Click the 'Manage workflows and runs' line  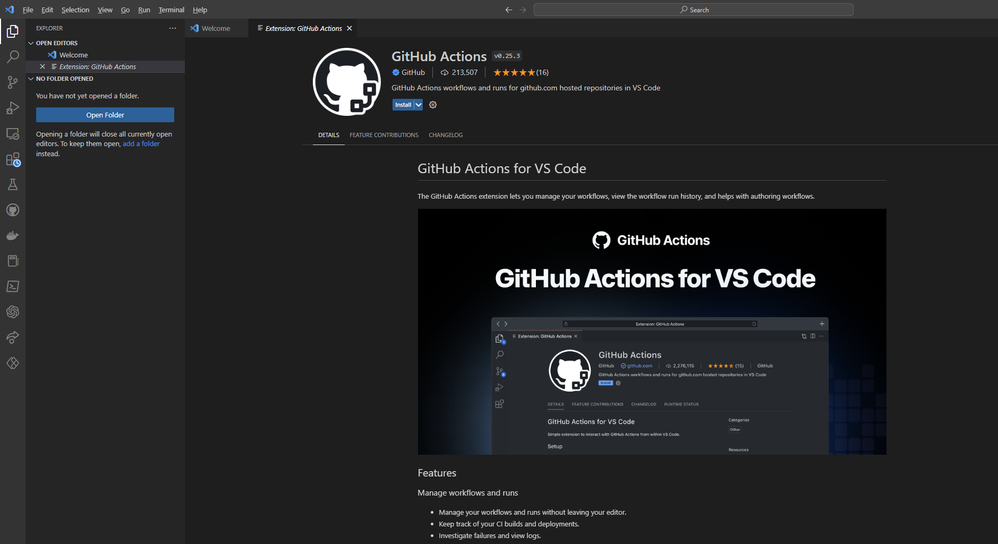click(x=468, y=492)
